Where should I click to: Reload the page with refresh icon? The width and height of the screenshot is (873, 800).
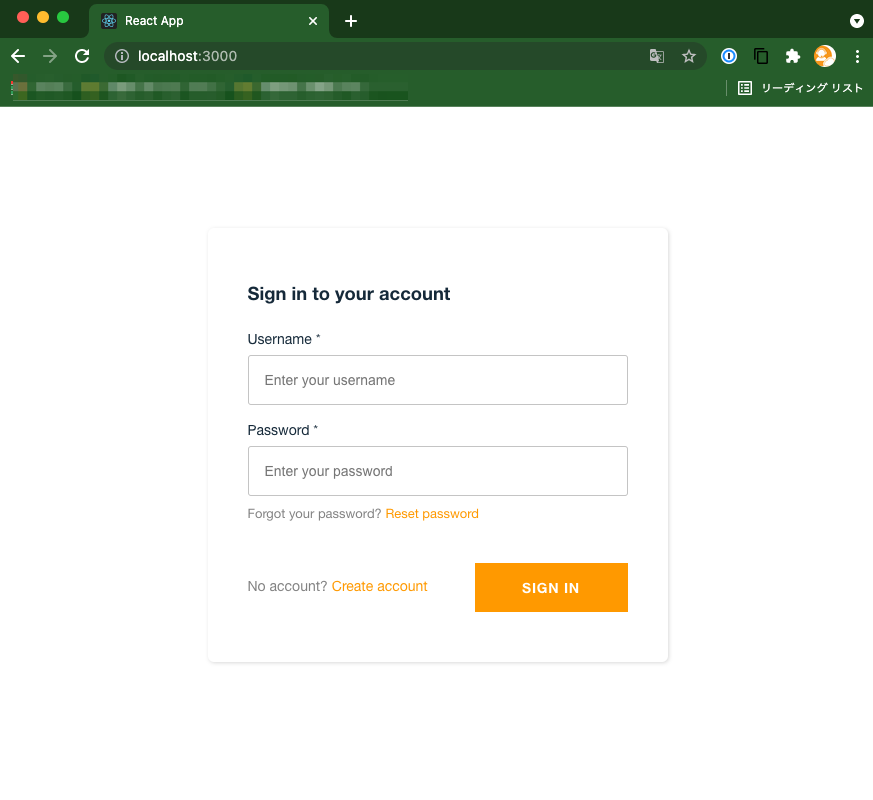[x=82, y=56]
